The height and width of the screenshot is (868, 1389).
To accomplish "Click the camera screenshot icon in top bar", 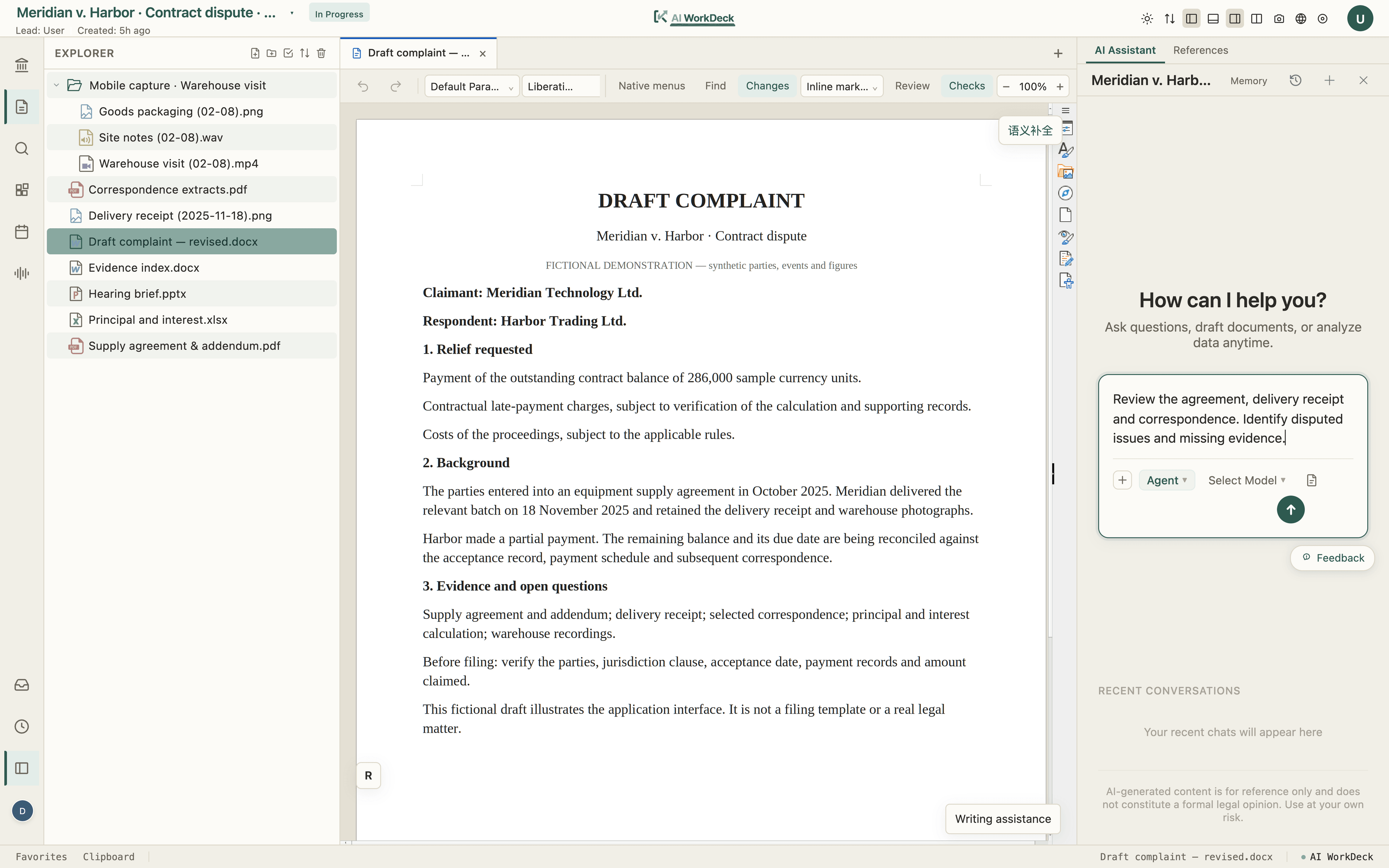I will [x=1279, y=19].
